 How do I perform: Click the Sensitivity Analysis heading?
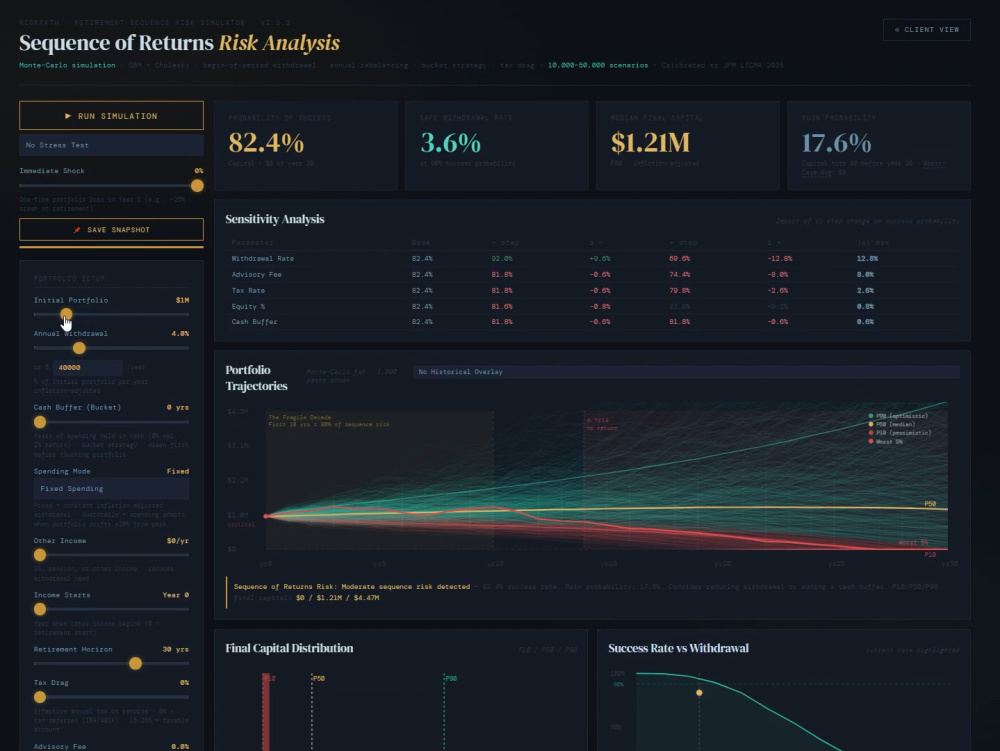point(275,219)
